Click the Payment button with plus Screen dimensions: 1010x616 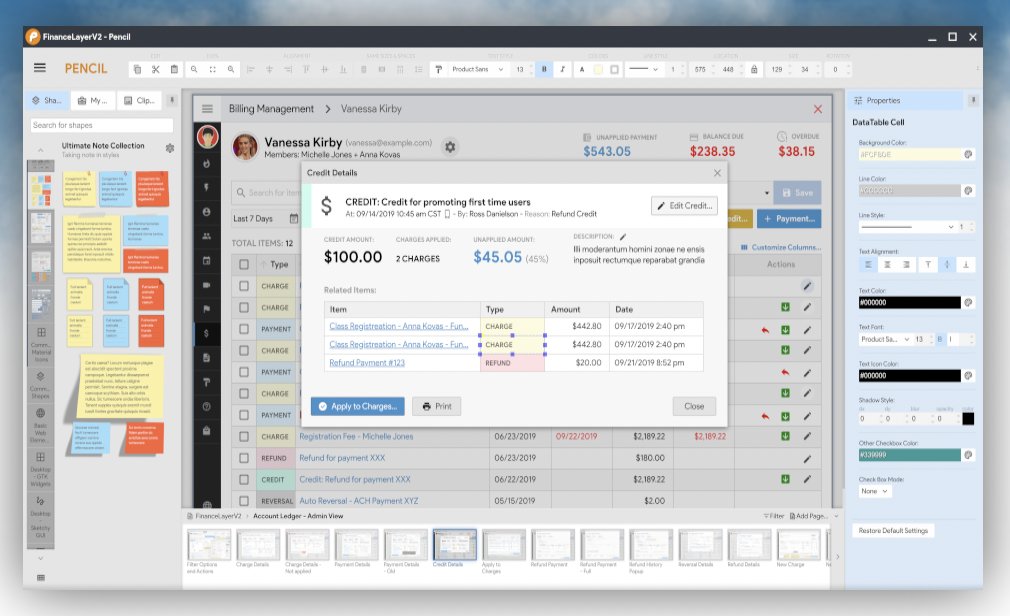pos(789,218)
